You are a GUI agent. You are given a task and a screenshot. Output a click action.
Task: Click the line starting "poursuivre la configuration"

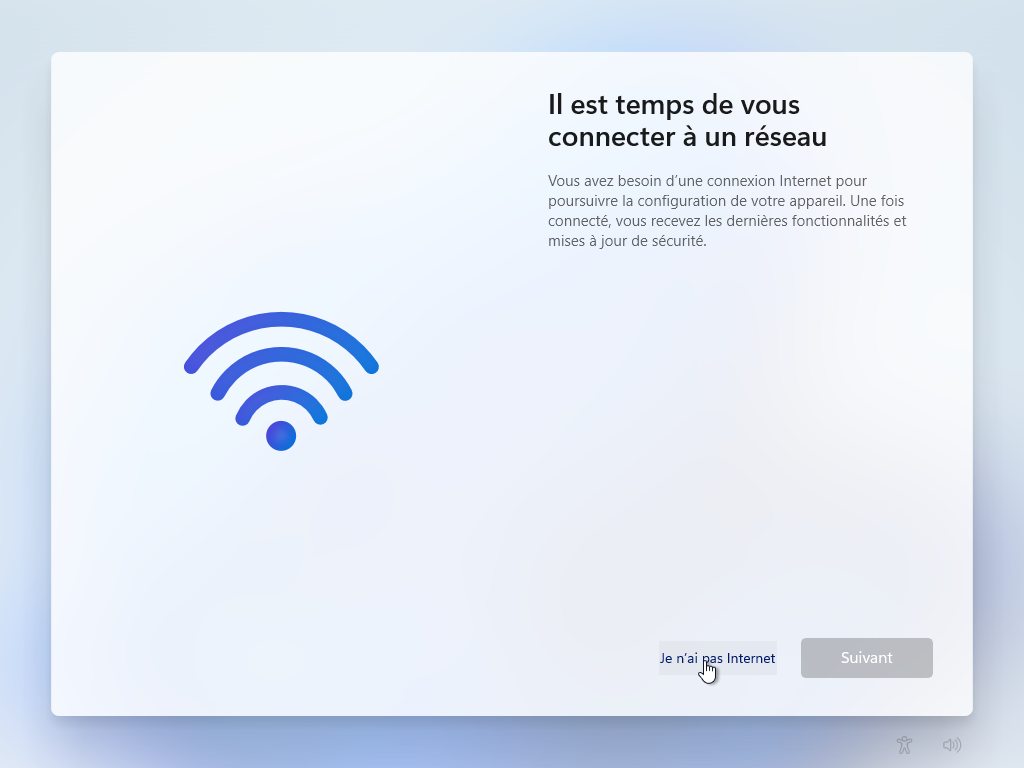click(726, 200)
